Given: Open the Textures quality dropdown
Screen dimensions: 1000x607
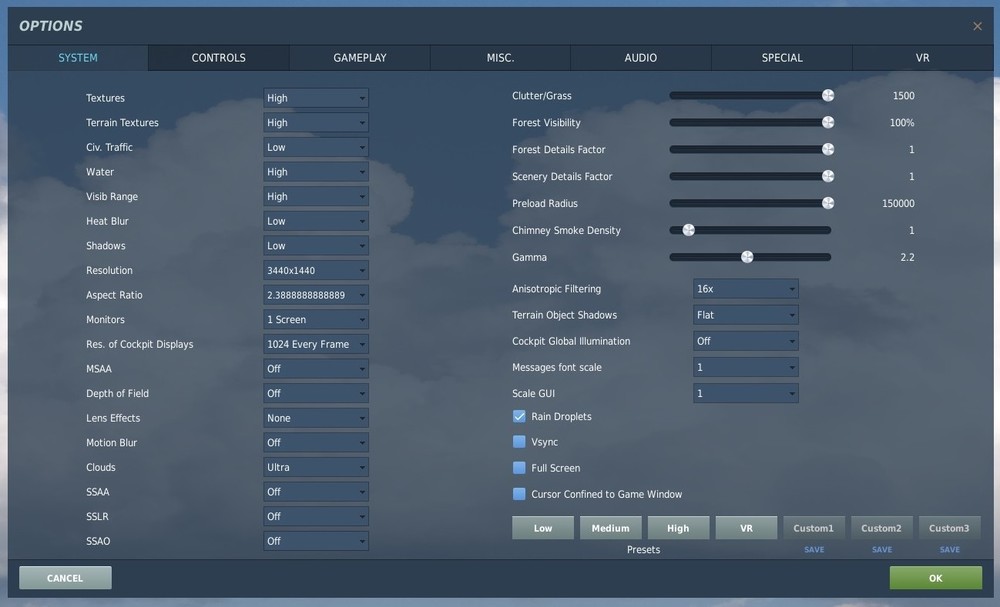Looking at the screenshot, I should [315, 97].
